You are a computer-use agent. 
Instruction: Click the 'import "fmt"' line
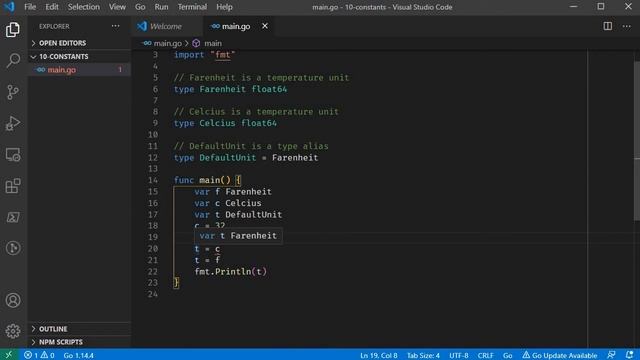(204, 55)
